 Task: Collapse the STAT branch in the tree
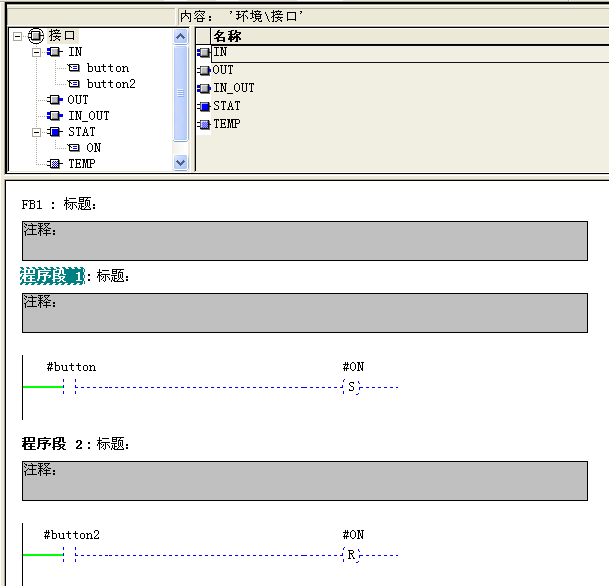pyautogui.click(x=37, y=132)
